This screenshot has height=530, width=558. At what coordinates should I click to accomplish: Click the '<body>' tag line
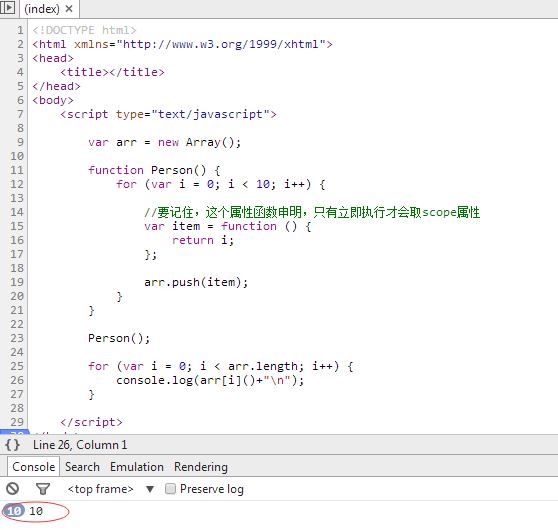[53, 100]
